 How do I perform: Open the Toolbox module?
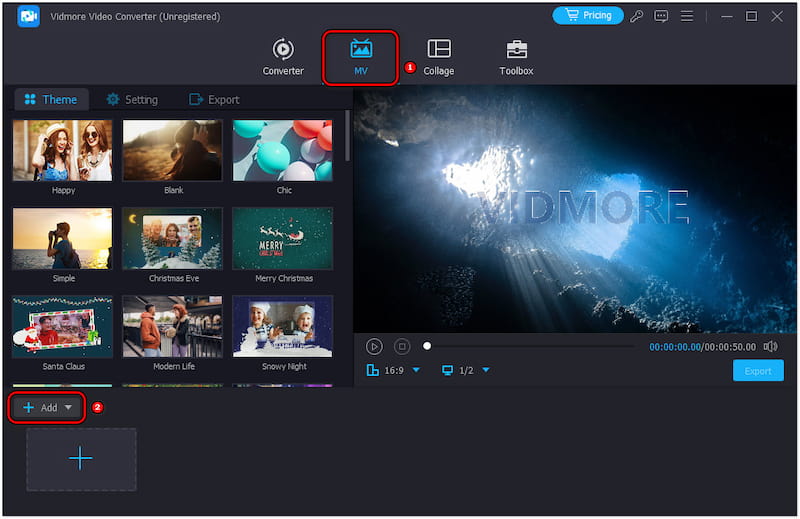tap(516, 56)
